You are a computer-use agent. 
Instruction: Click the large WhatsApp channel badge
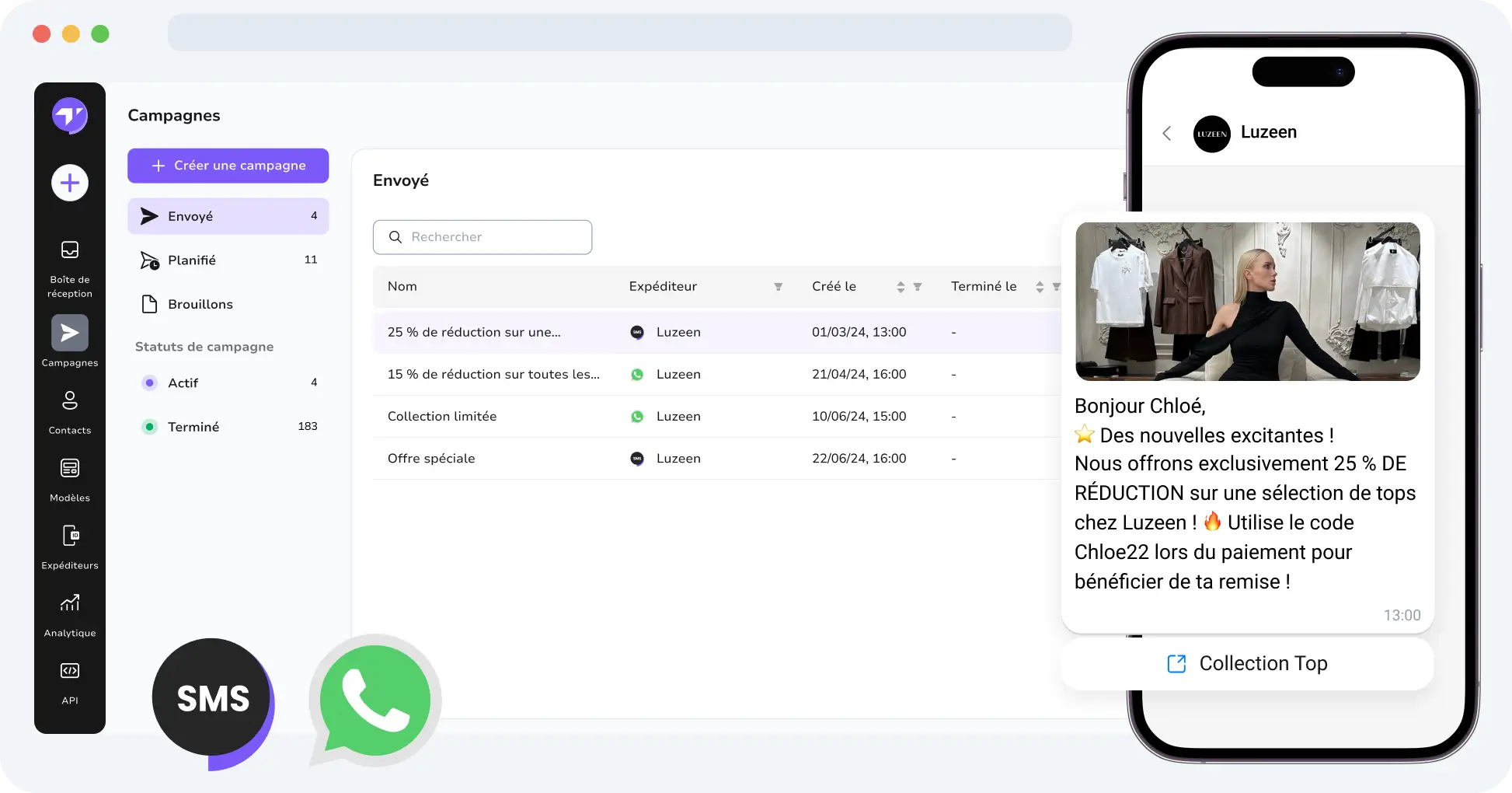(x=375, y=702)
